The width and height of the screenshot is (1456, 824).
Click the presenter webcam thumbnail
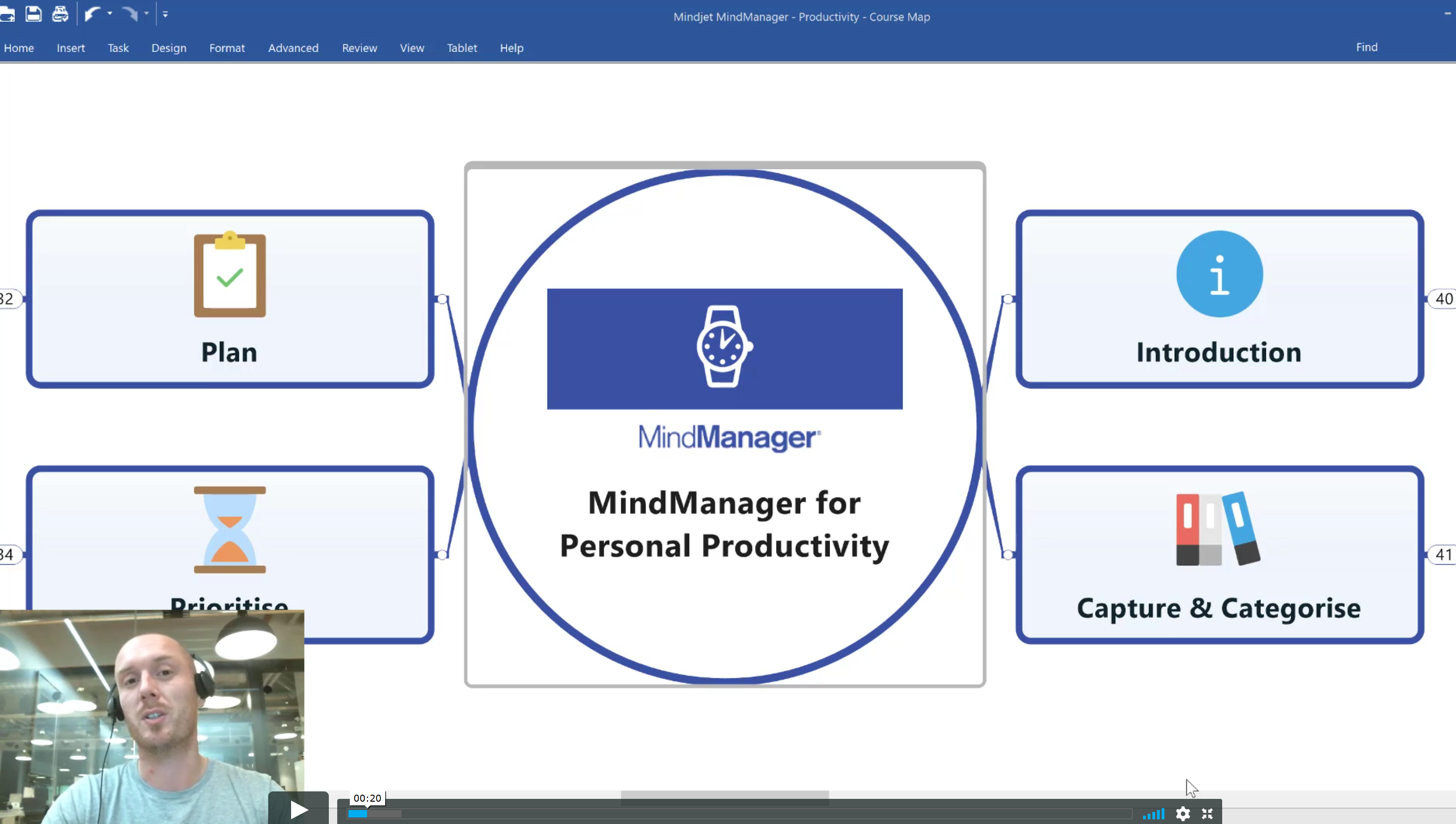(152, 716)
